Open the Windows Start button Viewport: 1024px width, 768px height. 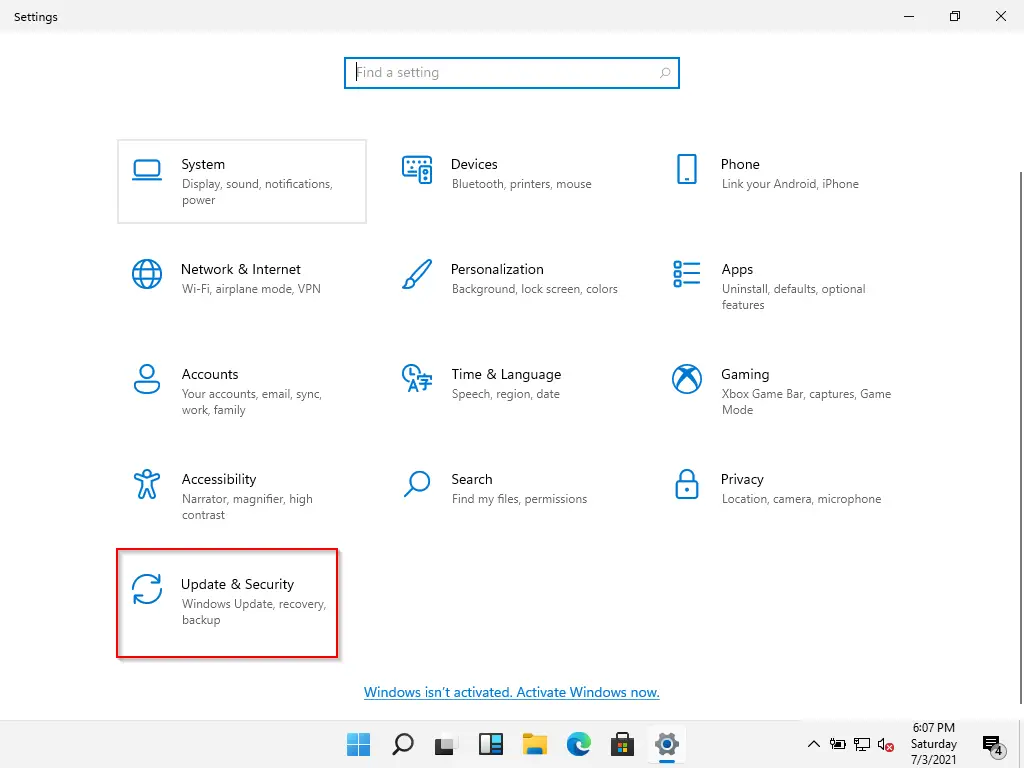coord(359,744)
